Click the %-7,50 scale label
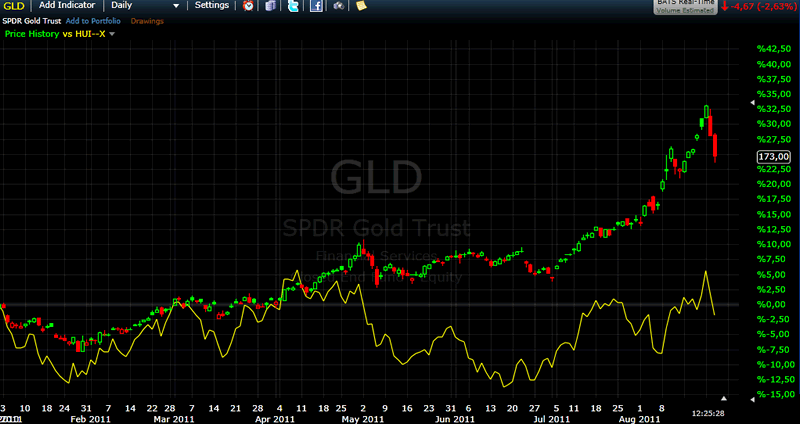This screenshot has height=424, width=800. point(776,350)
